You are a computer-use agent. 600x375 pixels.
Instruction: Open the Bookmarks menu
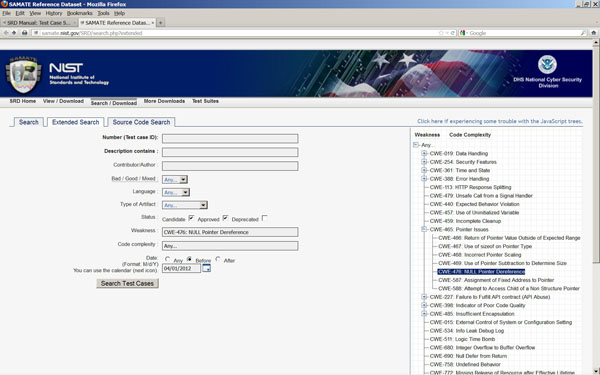pos(80,13)
